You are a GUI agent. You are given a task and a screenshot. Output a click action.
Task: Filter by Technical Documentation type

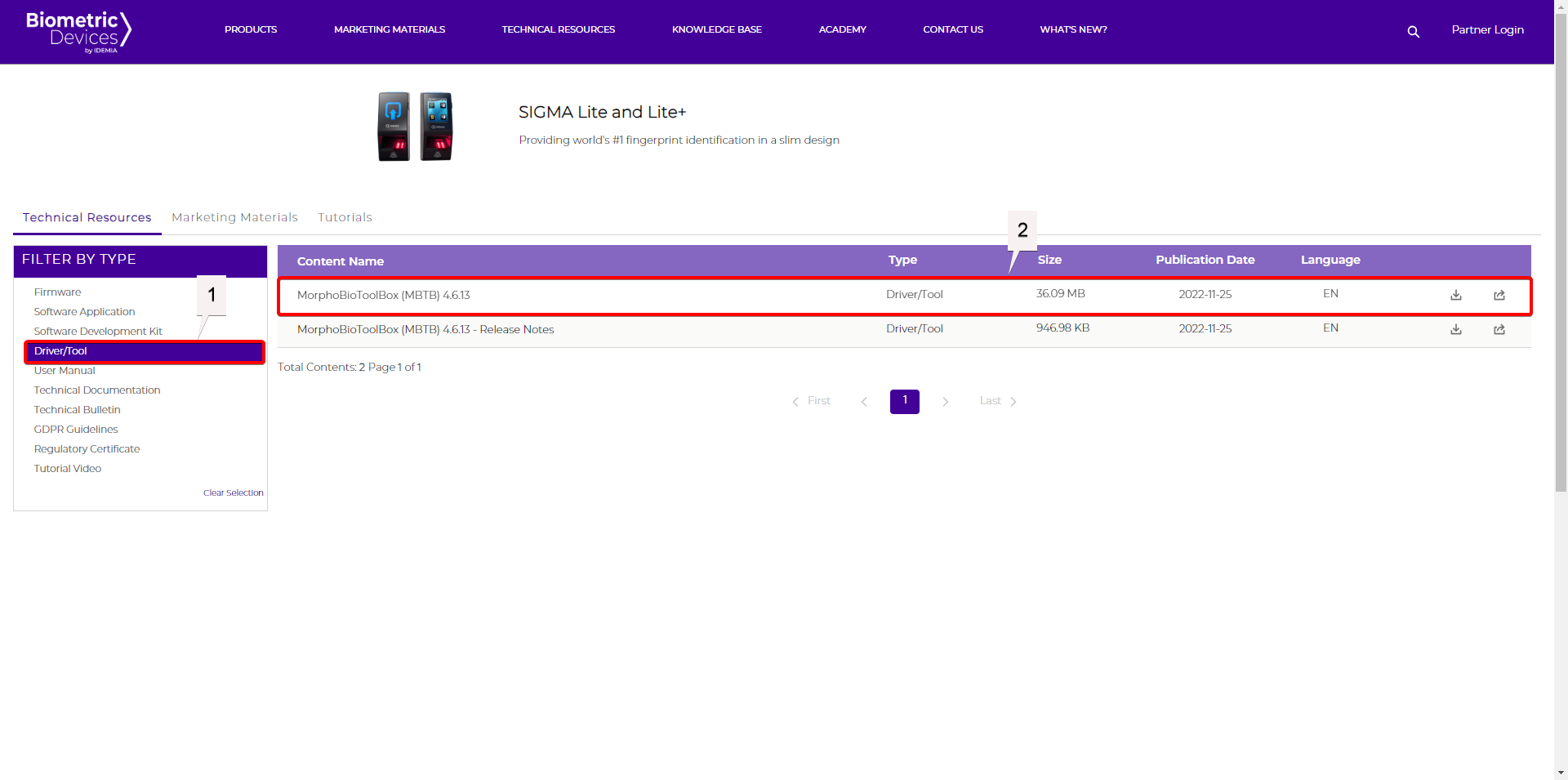(97, 390)
